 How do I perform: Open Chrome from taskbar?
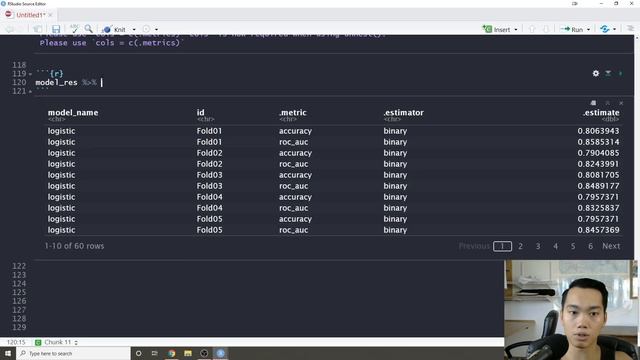(x=171, y=353)
